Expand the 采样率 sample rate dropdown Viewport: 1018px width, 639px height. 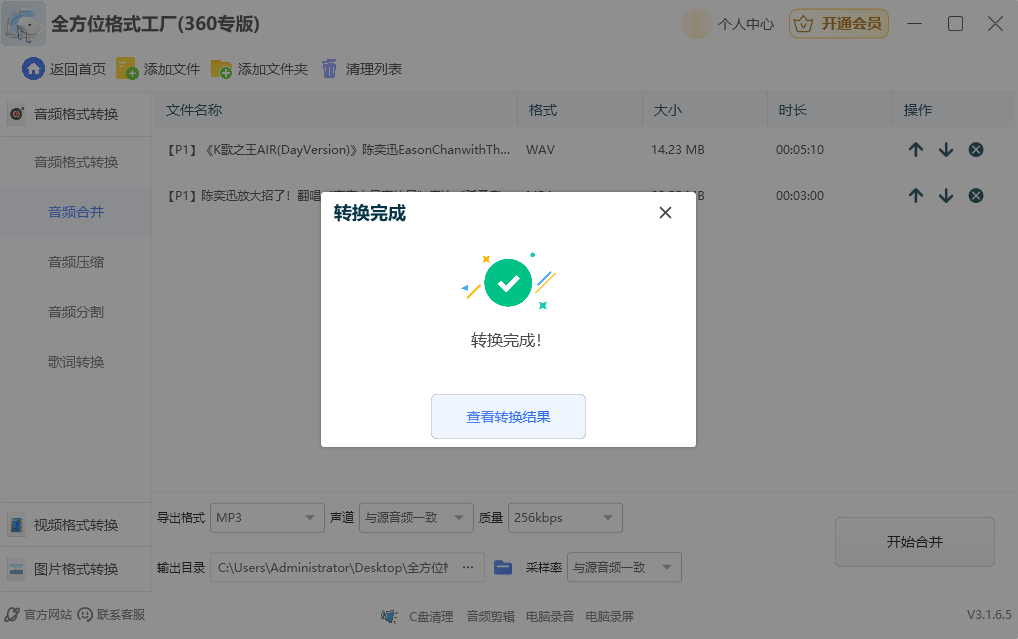(622, 566)
